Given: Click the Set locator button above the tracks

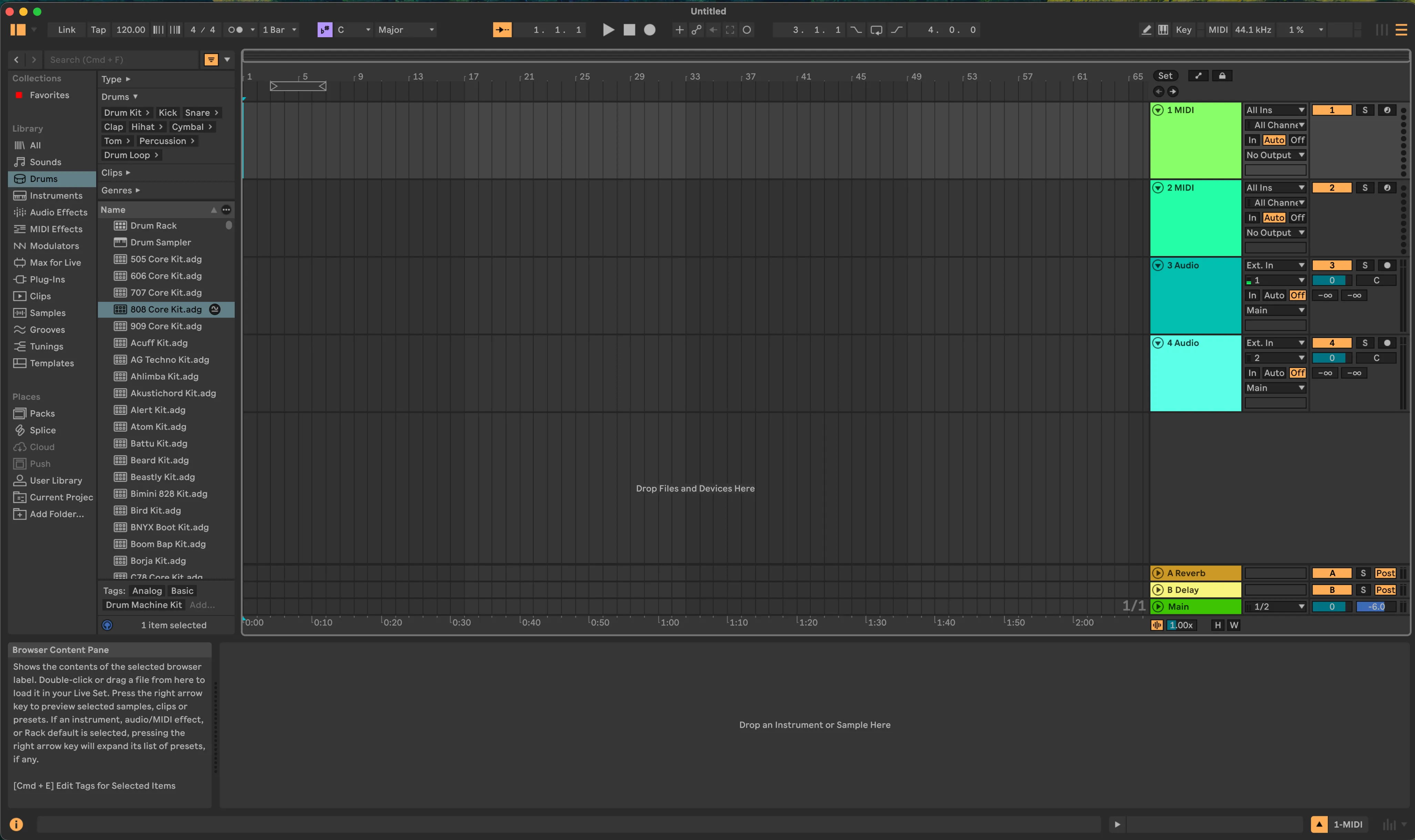Looking at the screenshot, I should [x=1165, y=75].
